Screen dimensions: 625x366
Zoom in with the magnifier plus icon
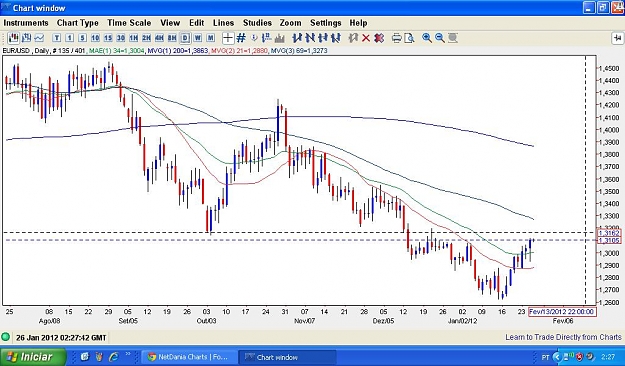click(426, 38)
